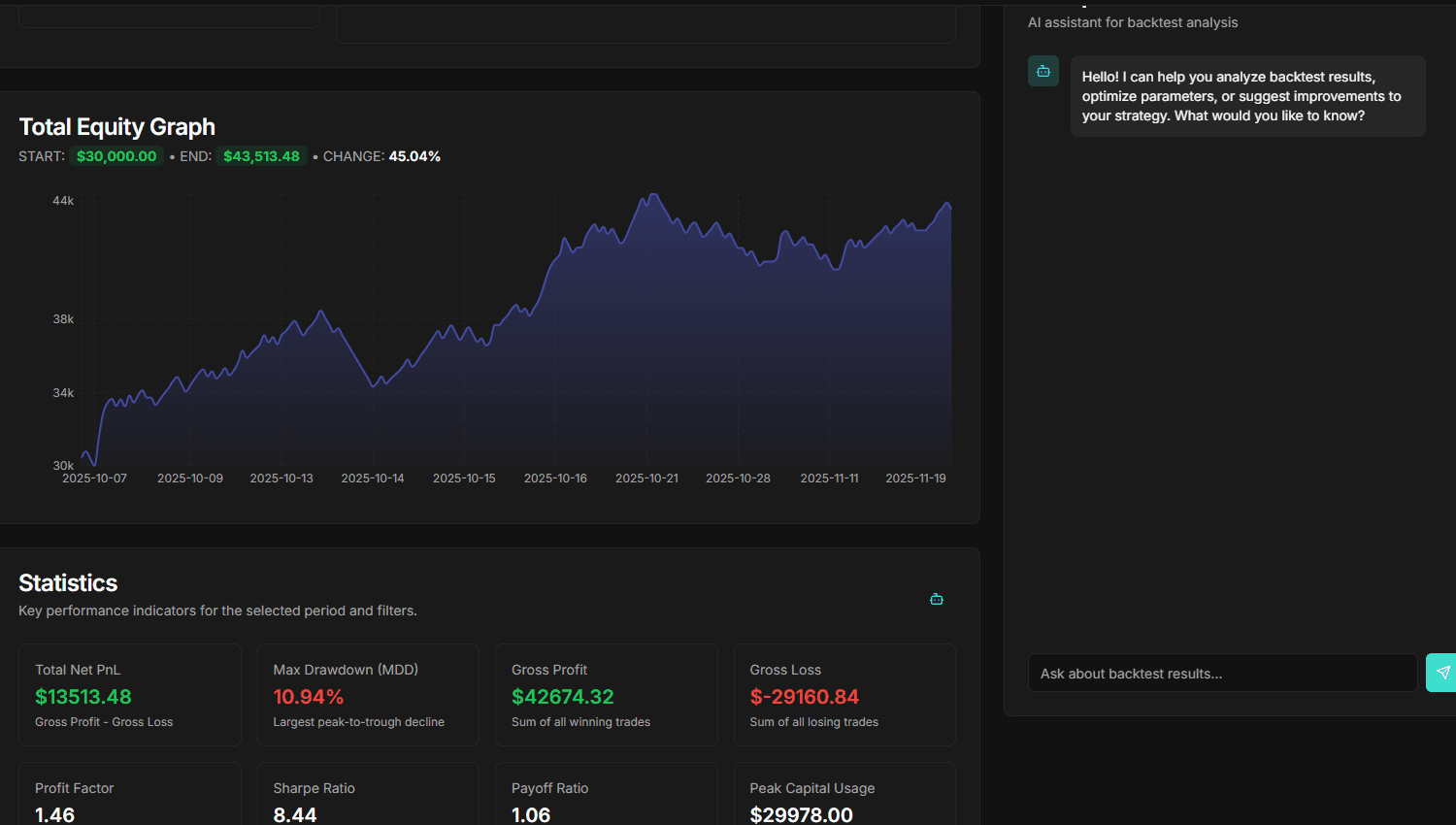Click the END equity badge showing $43,513.48
Image resolution: width=1456 pixels, height=825 pixels.
point(261,155)
